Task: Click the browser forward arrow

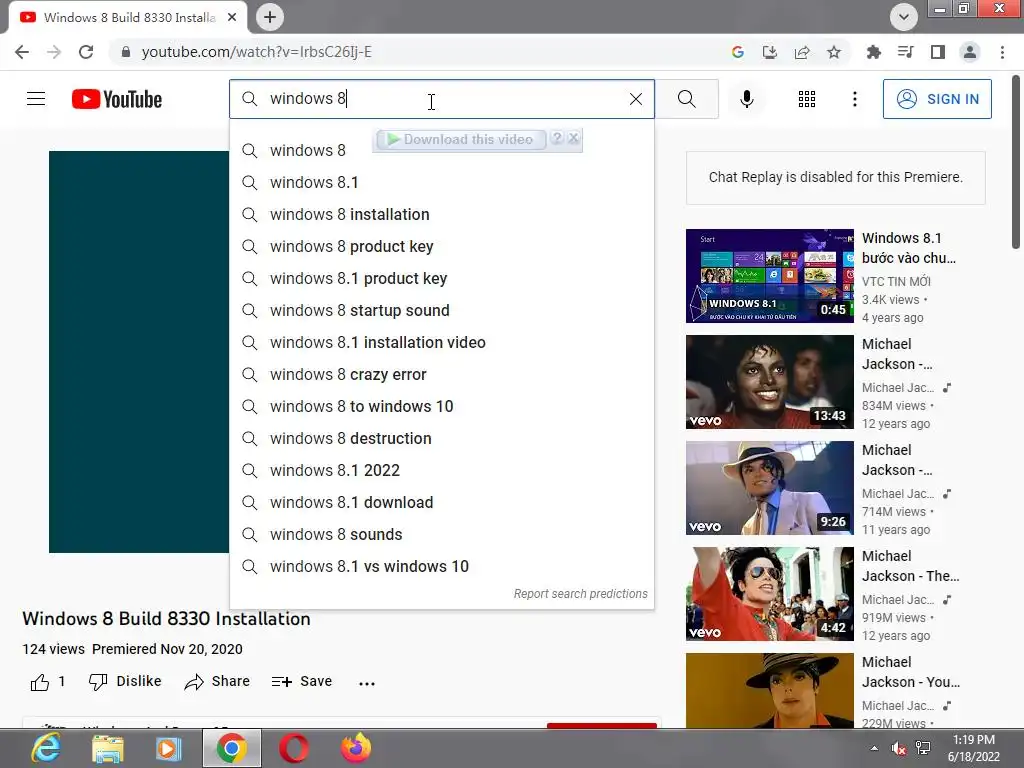Action: pos(54,52)
